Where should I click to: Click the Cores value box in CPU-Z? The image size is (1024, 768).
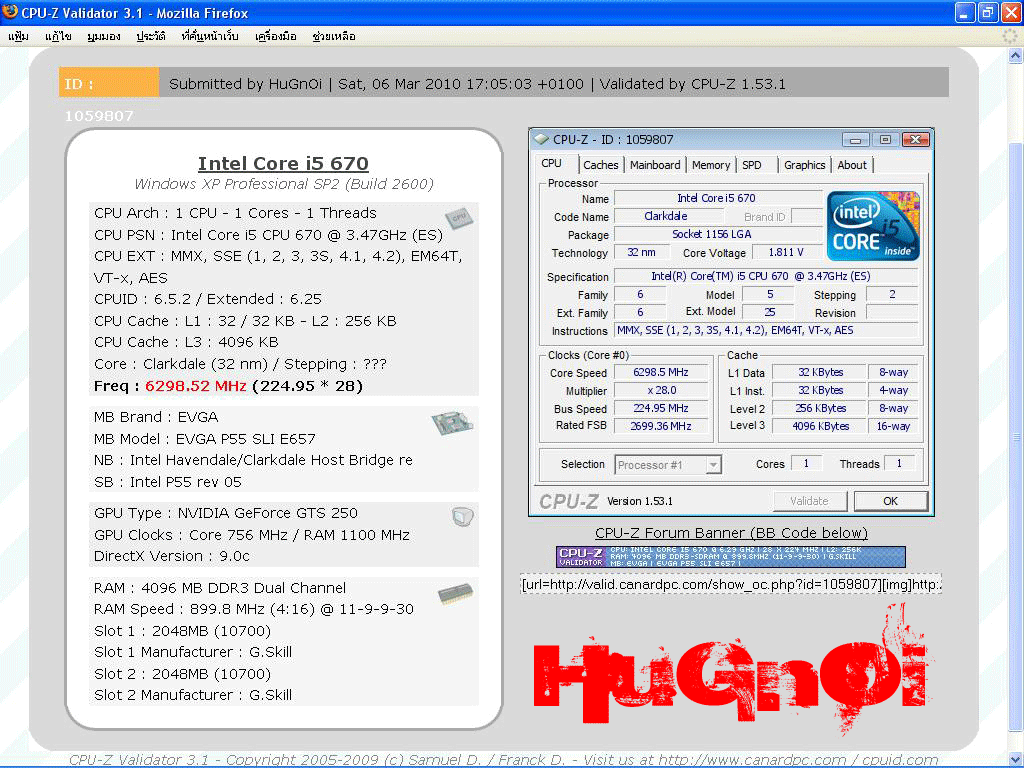tap(807, 464)
